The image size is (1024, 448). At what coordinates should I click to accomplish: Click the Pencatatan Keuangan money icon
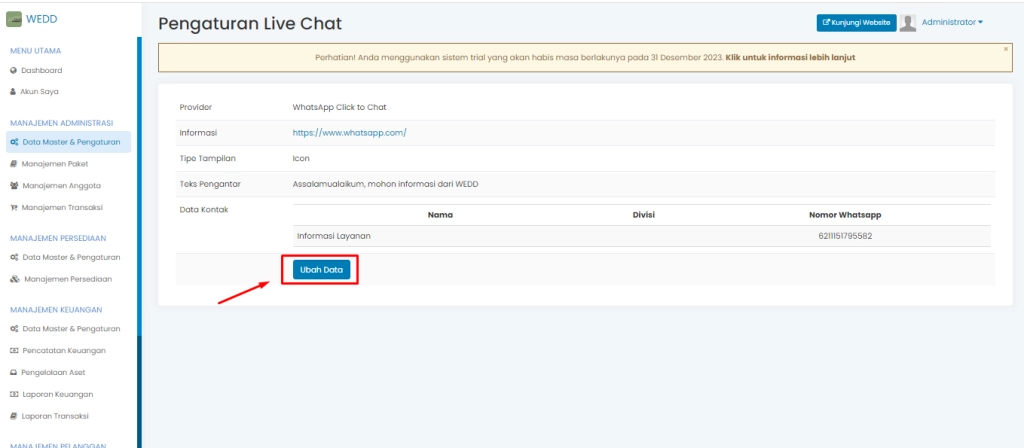click(x=14, y=350)
